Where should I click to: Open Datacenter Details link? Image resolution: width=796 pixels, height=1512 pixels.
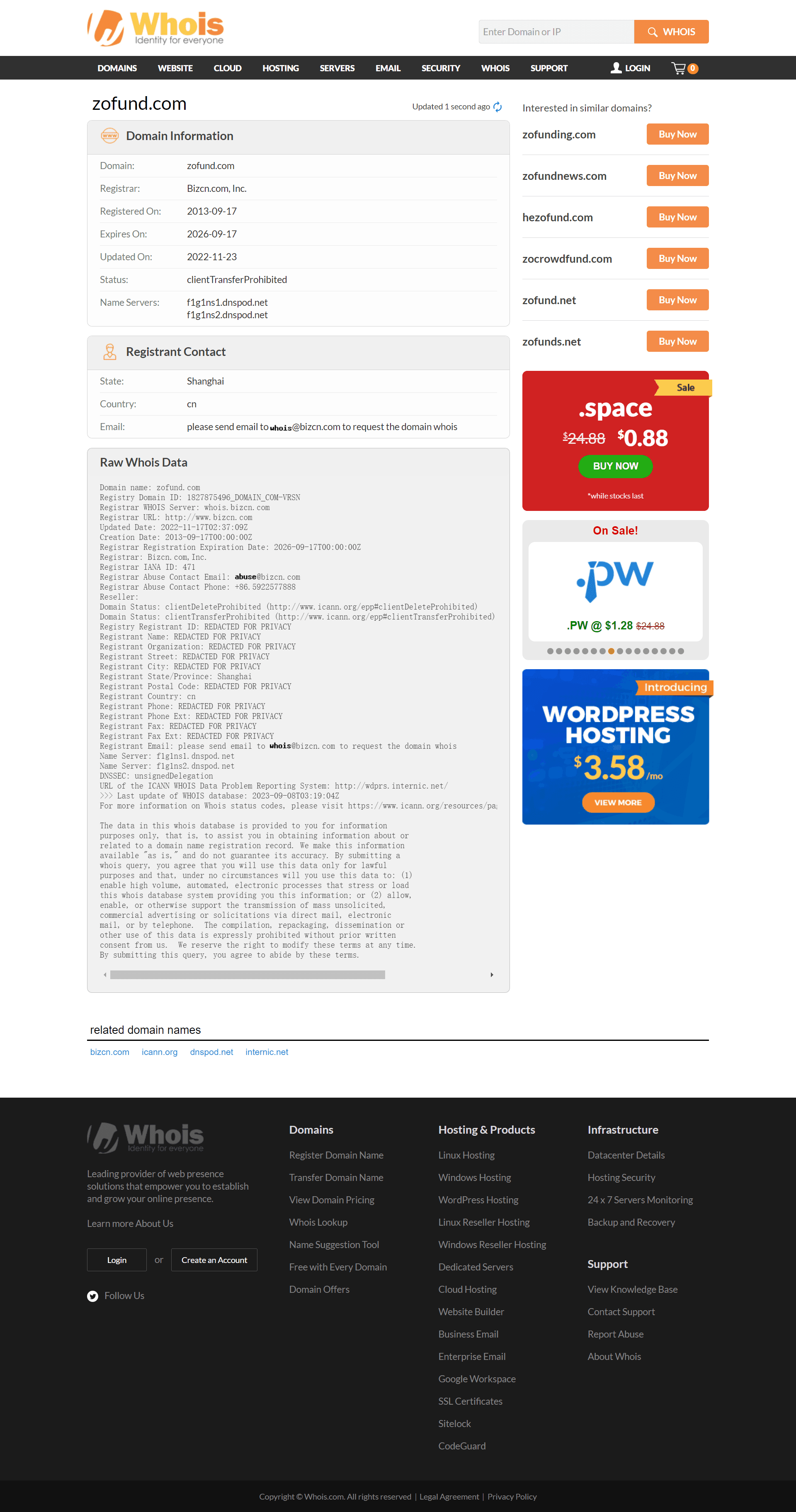626,1155
